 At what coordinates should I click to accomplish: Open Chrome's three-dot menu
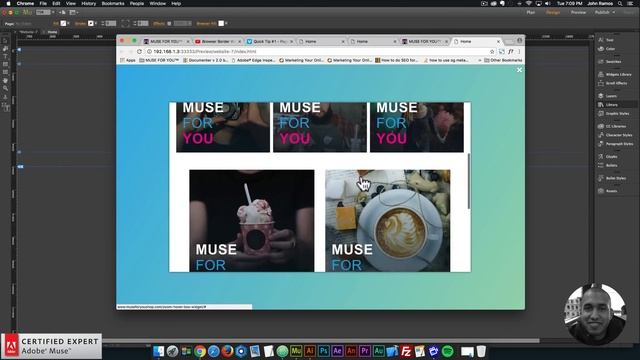coord(519,51)
